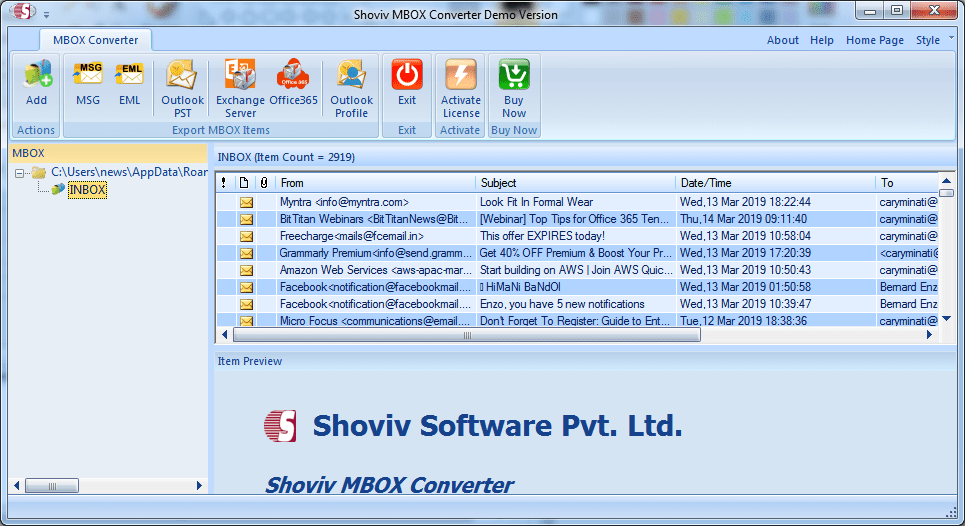Viewport: 965px width, 526px height.
Task: Export to Outlook PST
Action: [x=182, y=89]
